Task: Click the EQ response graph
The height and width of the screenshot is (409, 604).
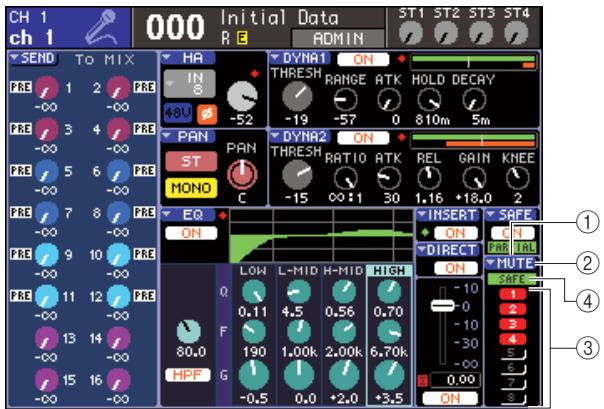Action: tap(321, 236)
